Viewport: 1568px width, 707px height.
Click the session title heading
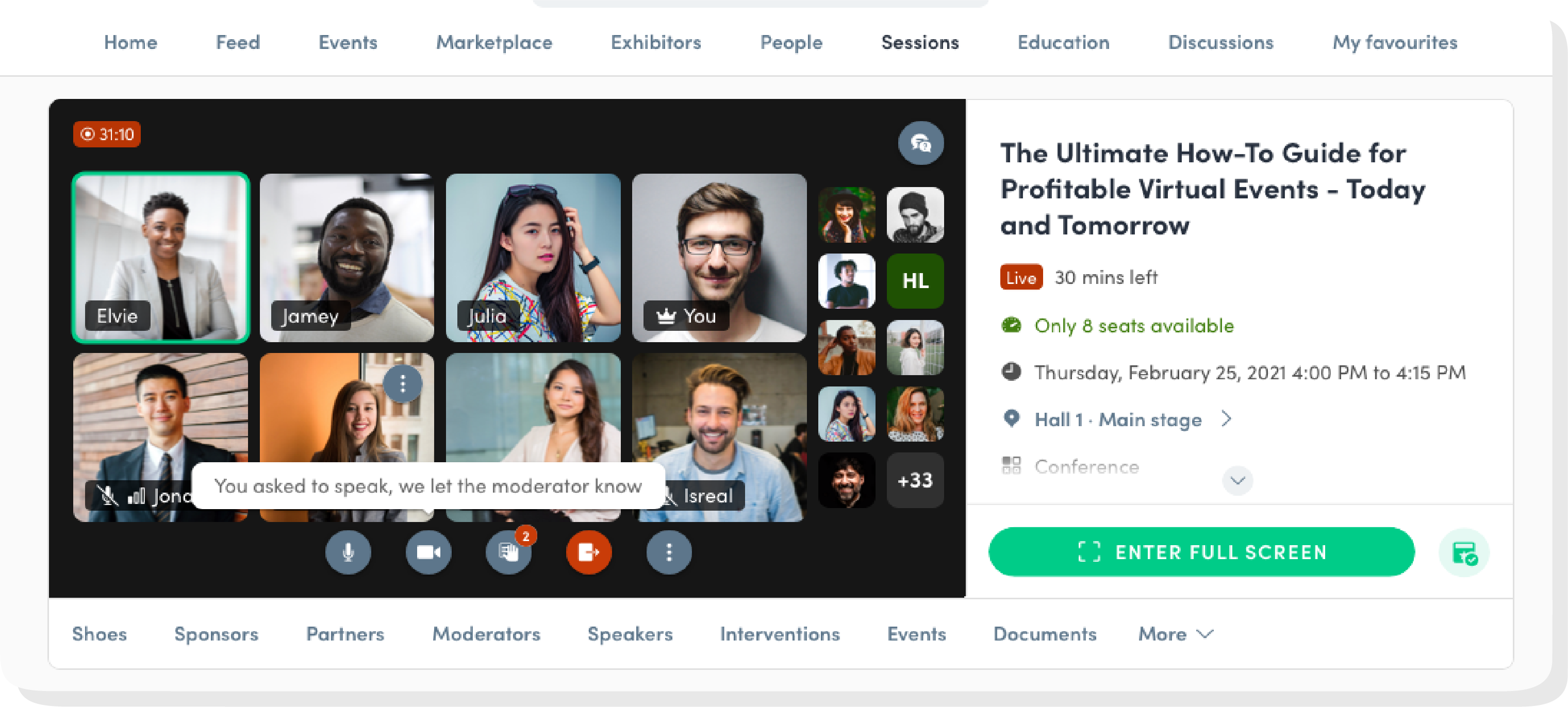(1213, 189)
